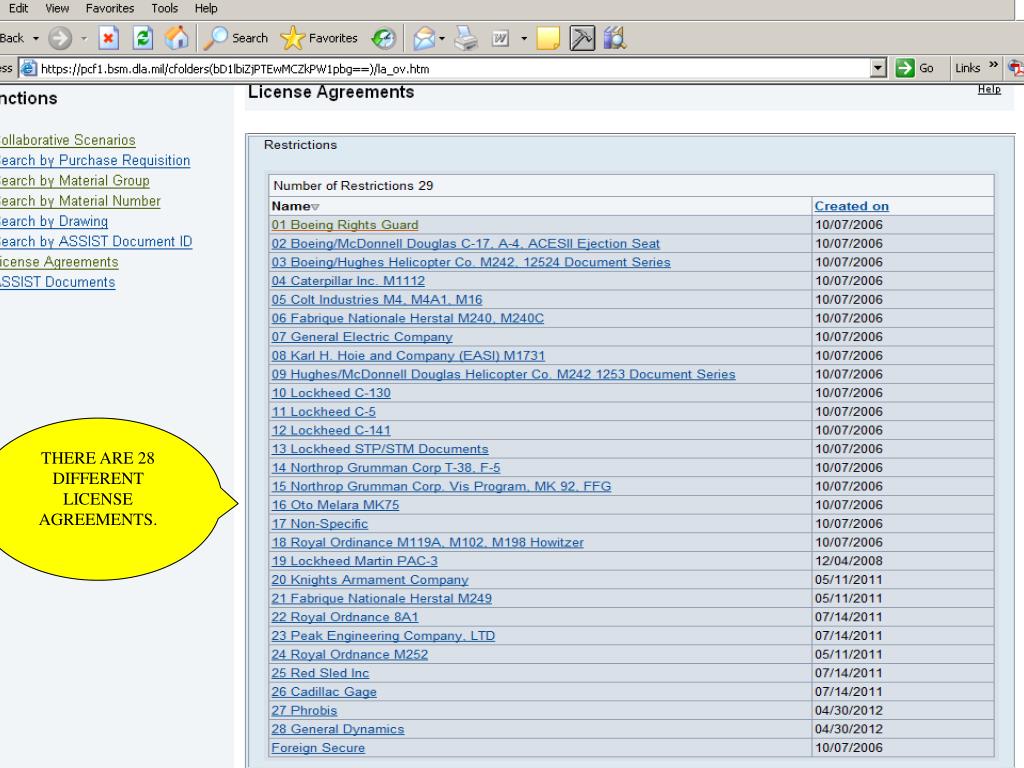Image resolution: width=1024 pixels, height=768 pixels.
Task: Open 28 General Dynamics agreement
Action: click(338, 729)
